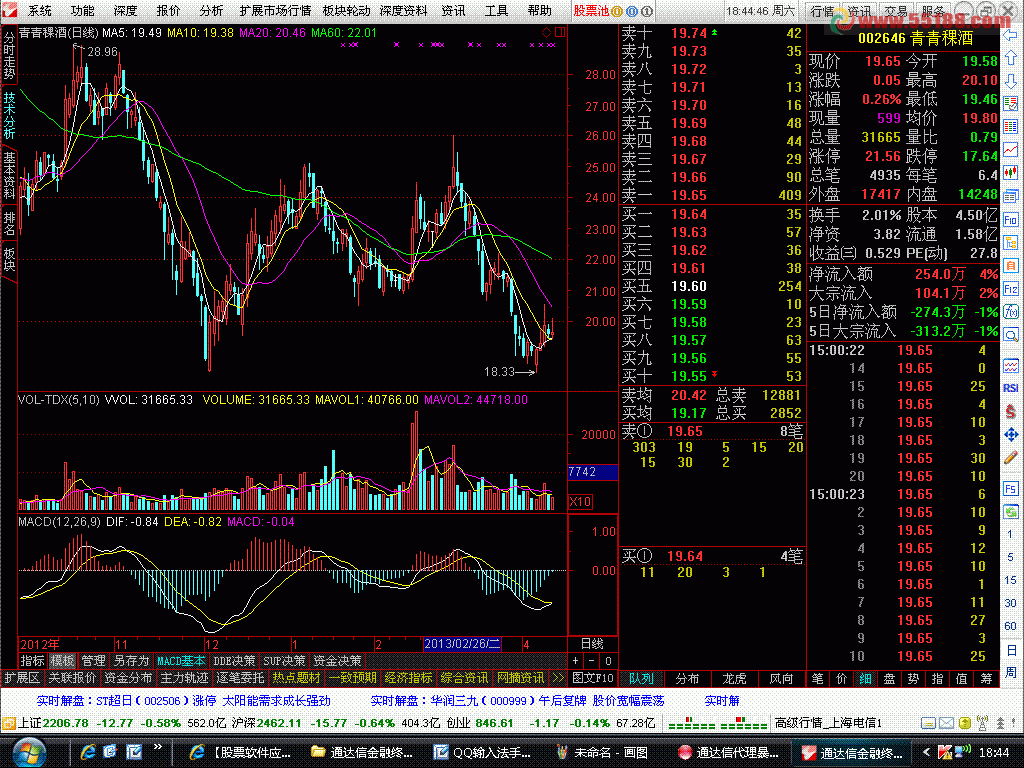Viewport: 1024px width, 768px height.
Task: Open the 帮助 menu
Action: (x=539, y=10)
